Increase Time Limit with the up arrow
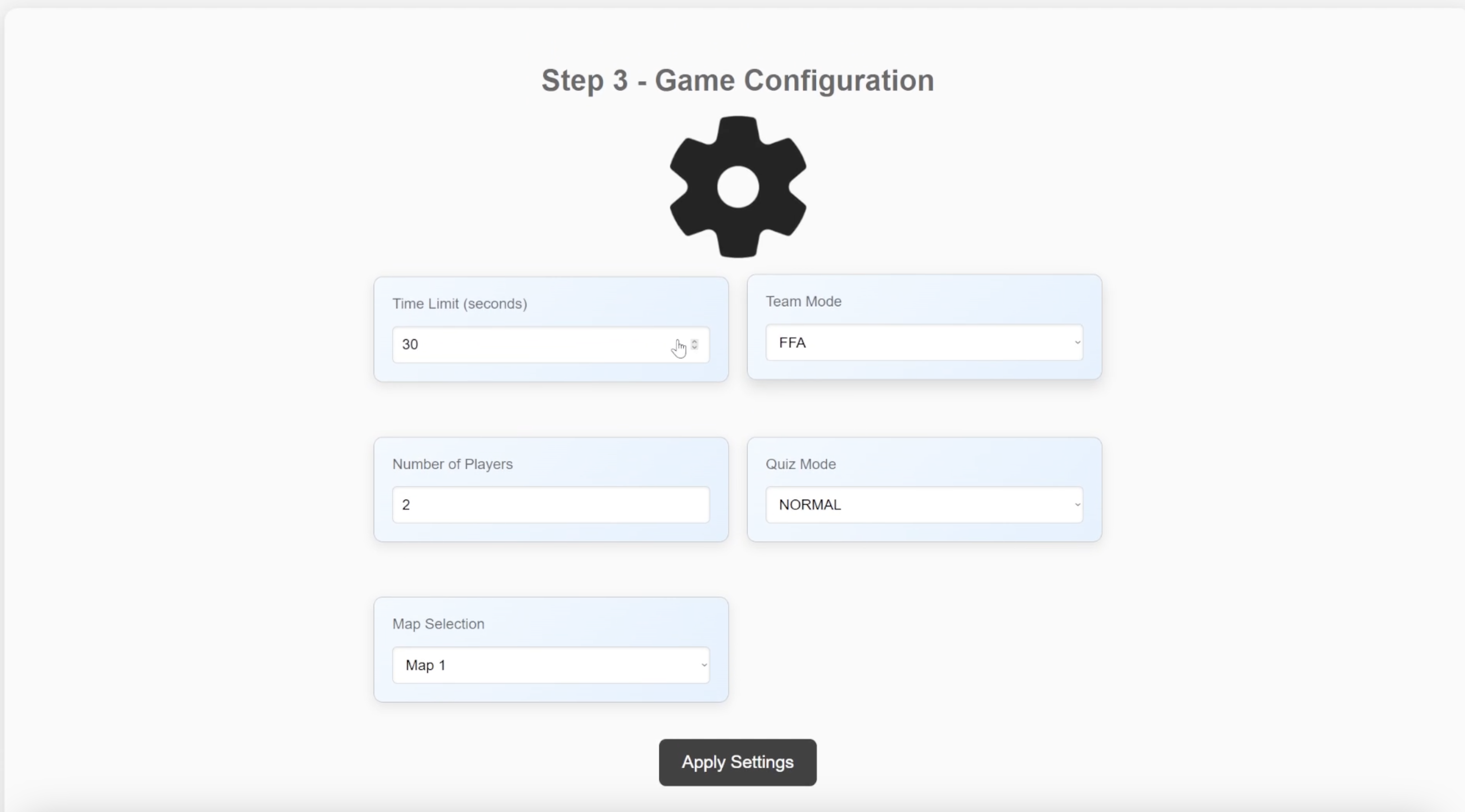The height and width of the screenshot is (812, 1465). [x=694, y=341]
